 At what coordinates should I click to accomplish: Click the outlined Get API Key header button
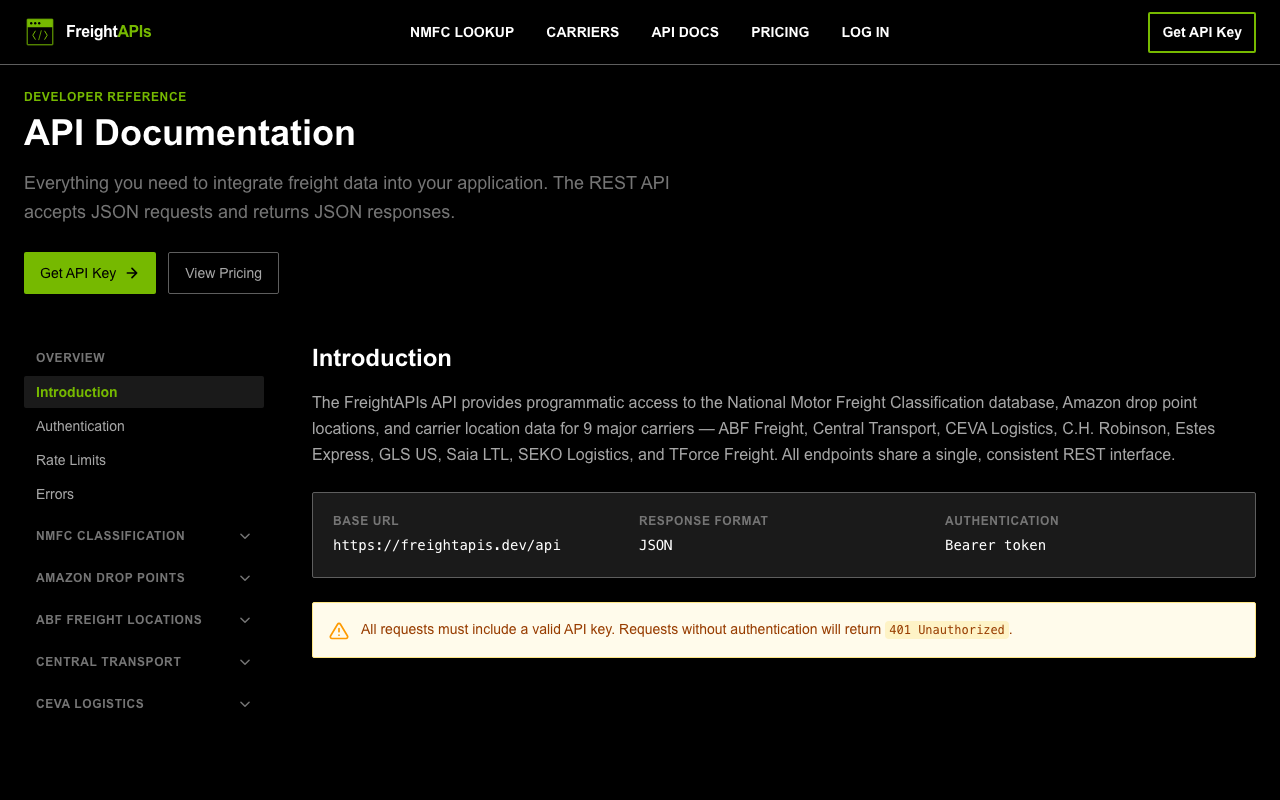point(1202,32)
